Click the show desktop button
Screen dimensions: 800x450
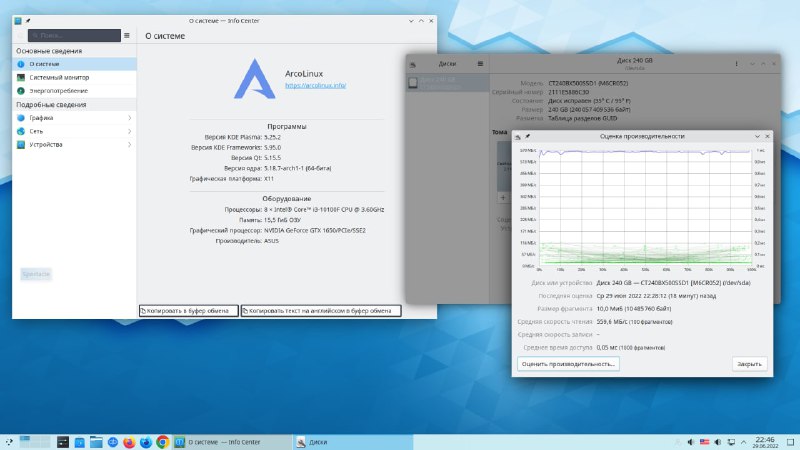(x=790, y=442)
